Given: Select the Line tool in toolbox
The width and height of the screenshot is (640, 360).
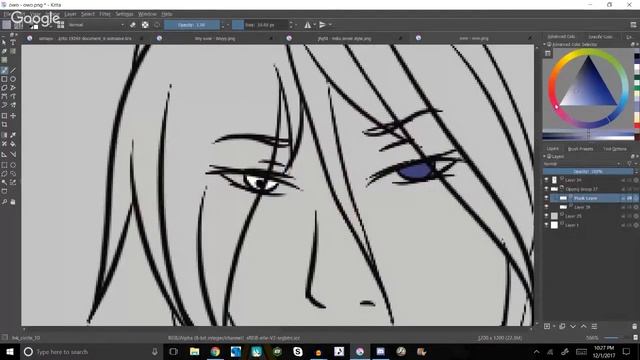Looking at the screenshot, I should tap(13, 71).
